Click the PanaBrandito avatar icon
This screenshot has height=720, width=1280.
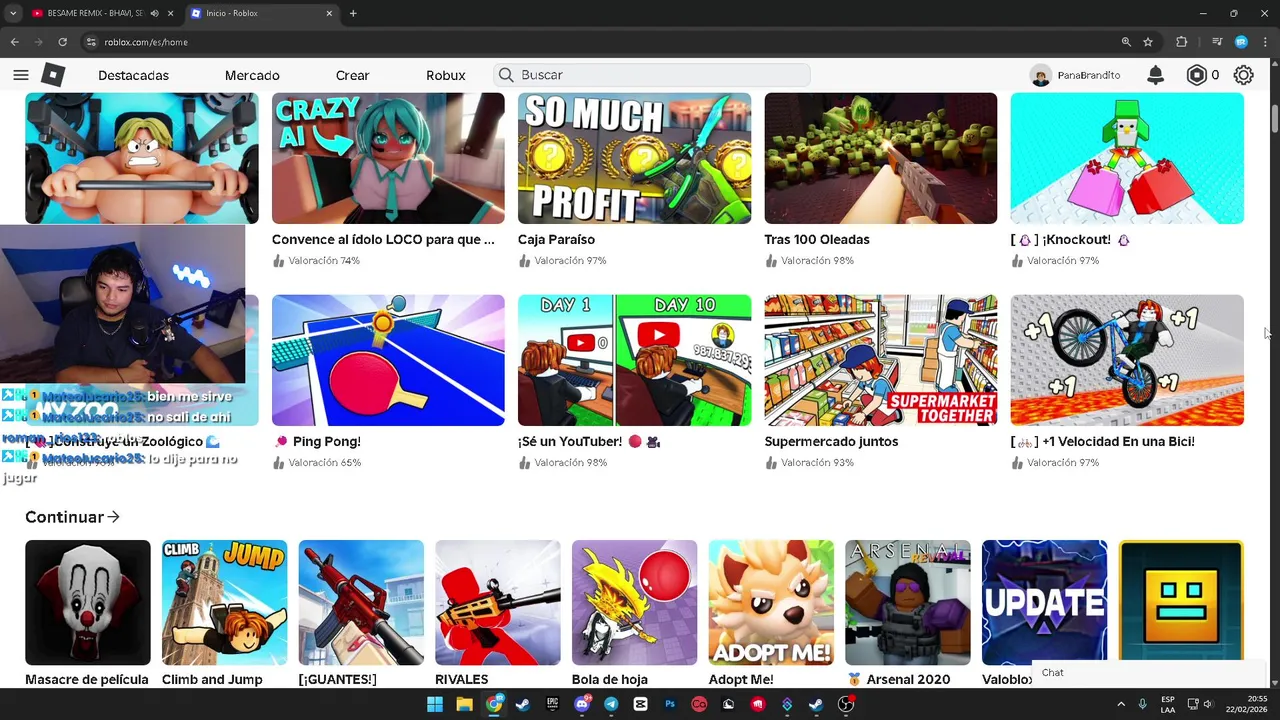[x=1041, y=75]
